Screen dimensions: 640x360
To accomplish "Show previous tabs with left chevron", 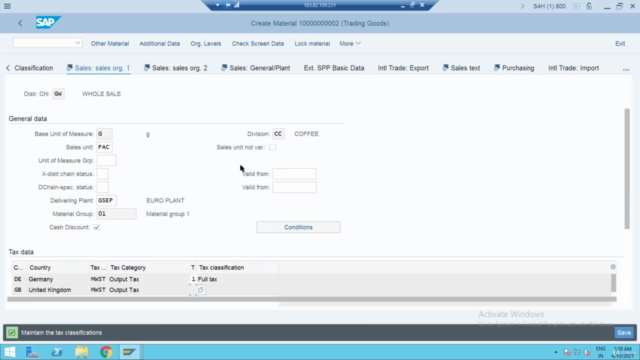I will [x=8, y=68].
